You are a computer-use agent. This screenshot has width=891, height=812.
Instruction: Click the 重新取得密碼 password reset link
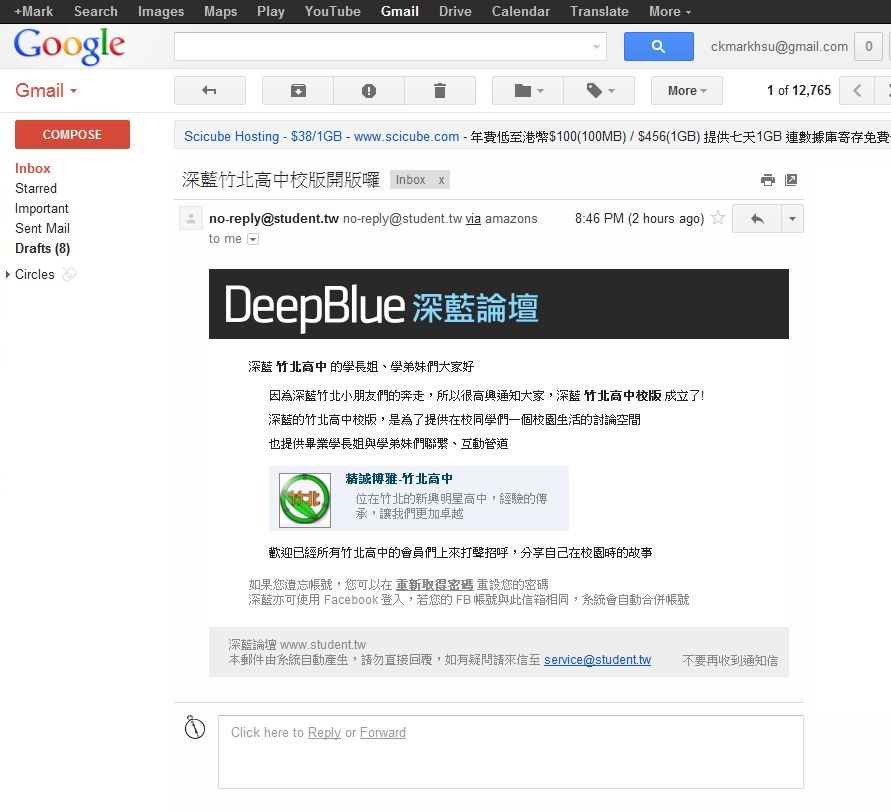pyautogui.click(x=435, y=585)
